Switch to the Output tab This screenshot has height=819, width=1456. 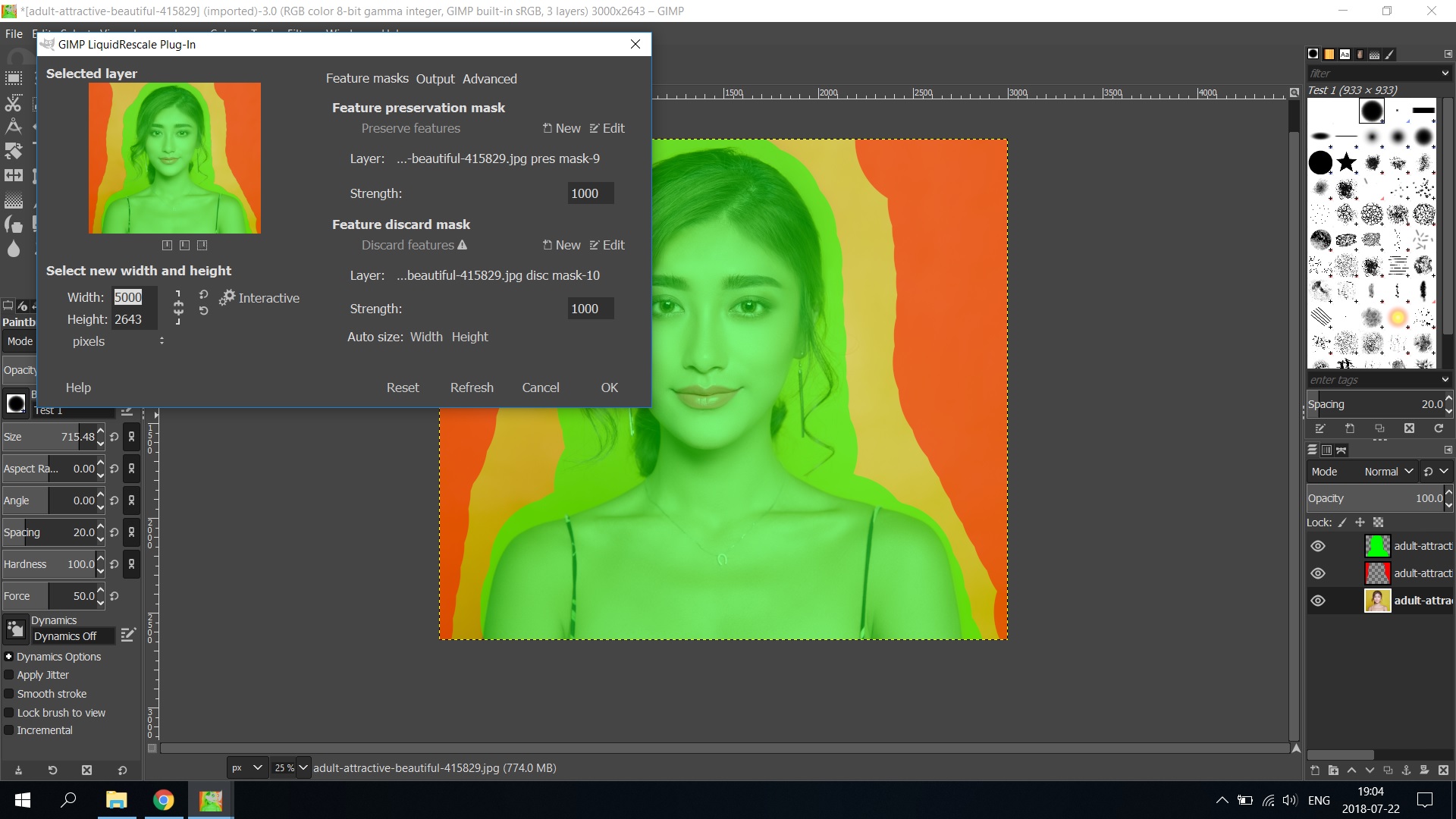tap(435, 79)
